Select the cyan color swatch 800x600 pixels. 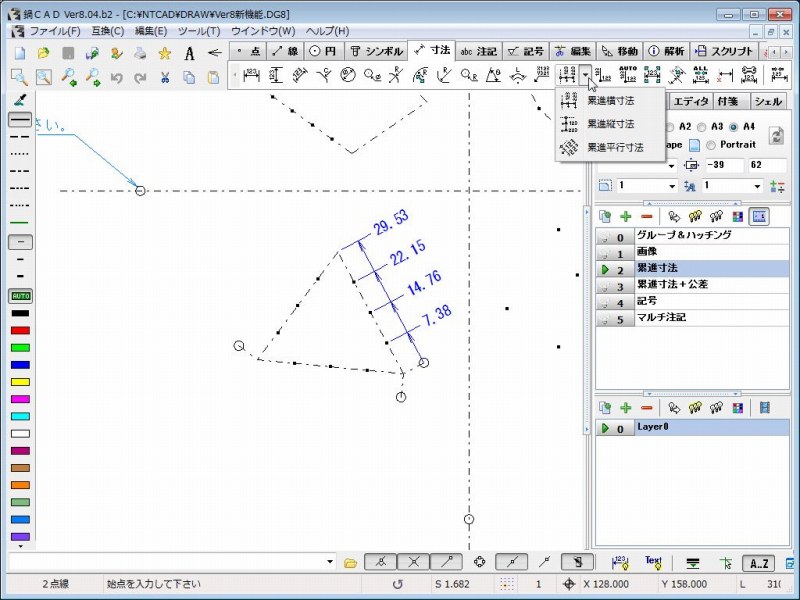pos(20,416)
